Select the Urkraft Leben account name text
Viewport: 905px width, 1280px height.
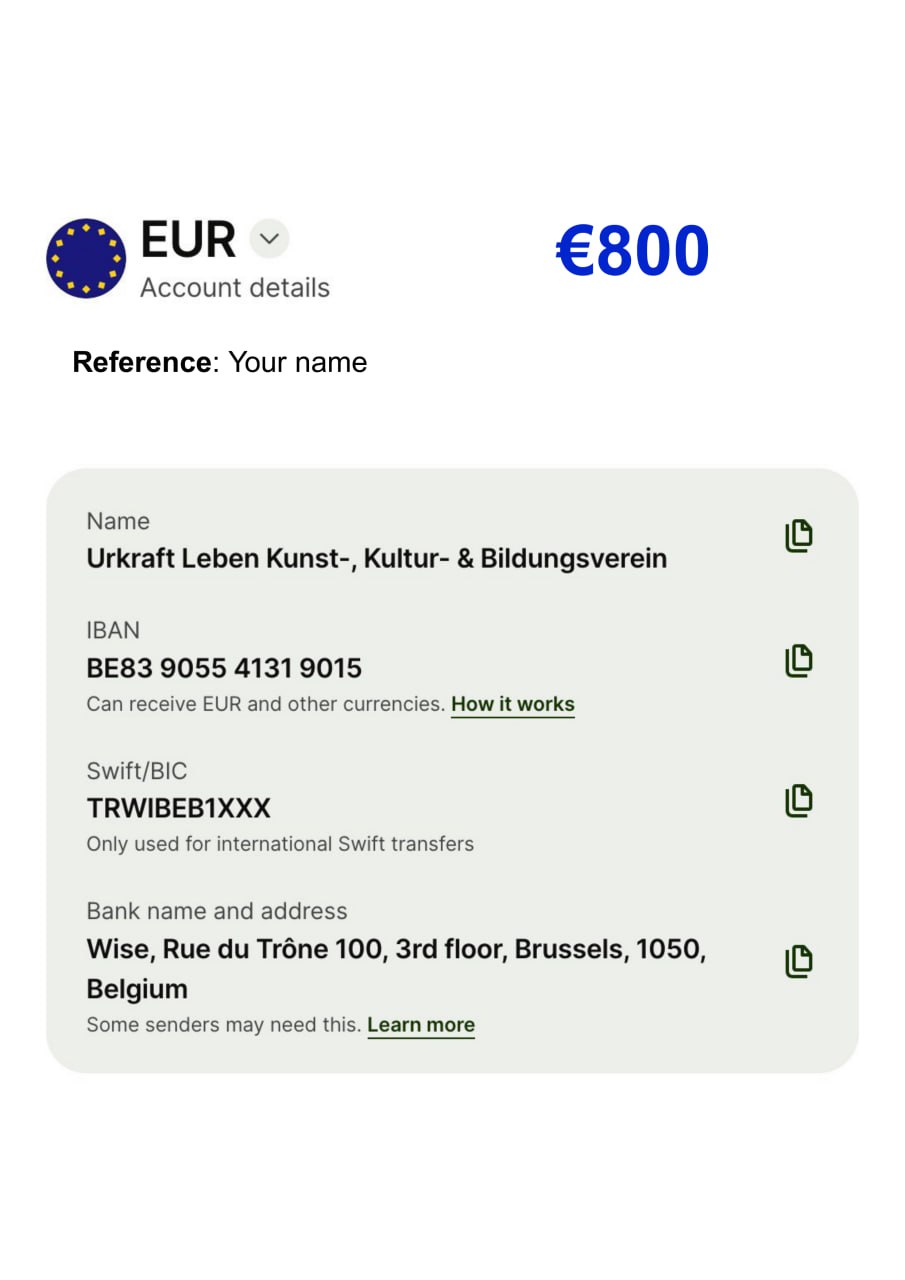(x=376, y=558)
